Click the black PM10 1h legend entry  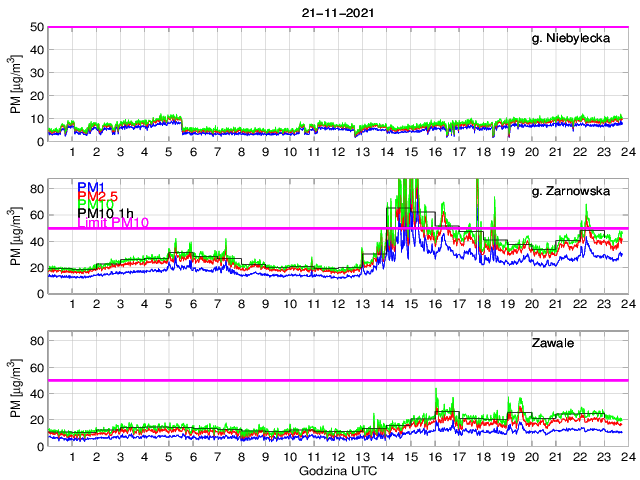coord(105,213)
